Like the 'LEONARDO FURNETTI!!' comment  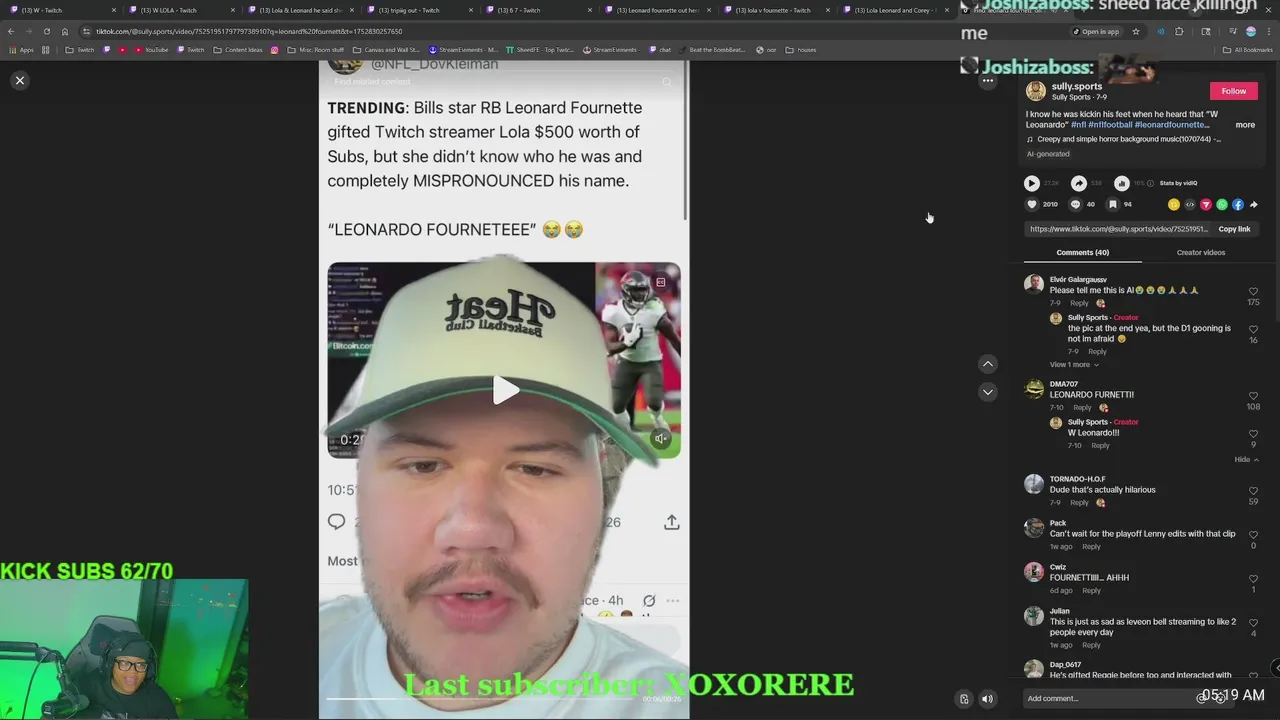1253,396
